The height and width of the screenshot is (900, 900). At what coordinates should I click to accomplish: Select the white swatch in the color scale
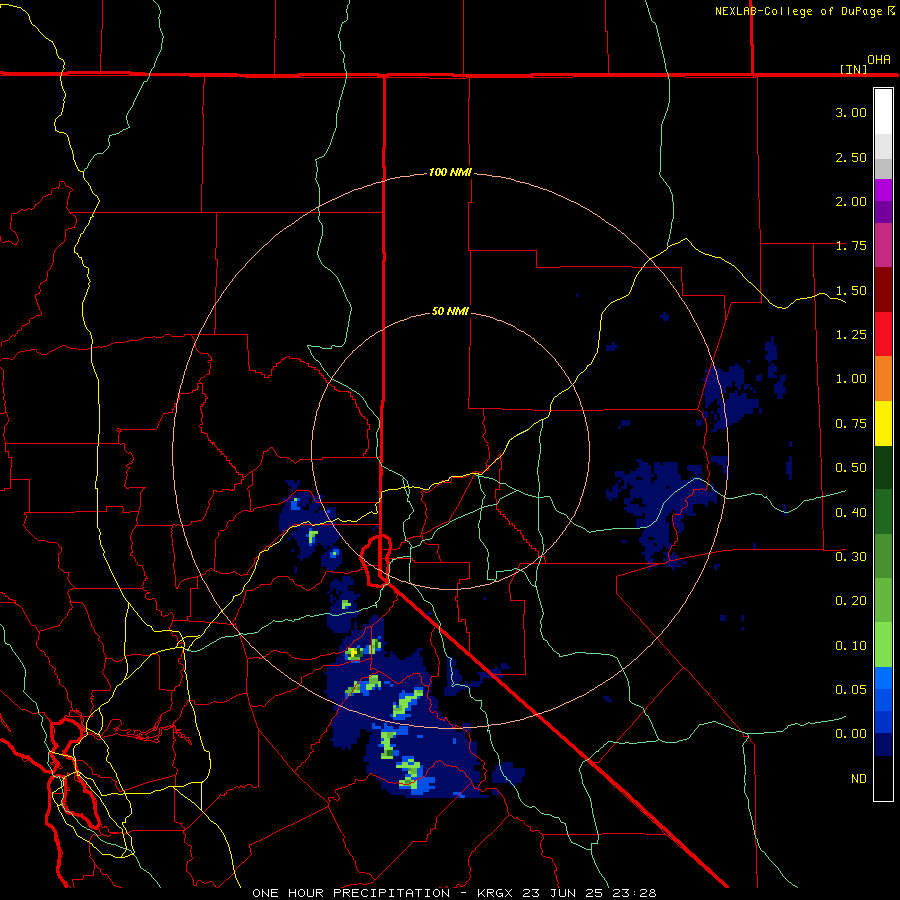[883, 112]
